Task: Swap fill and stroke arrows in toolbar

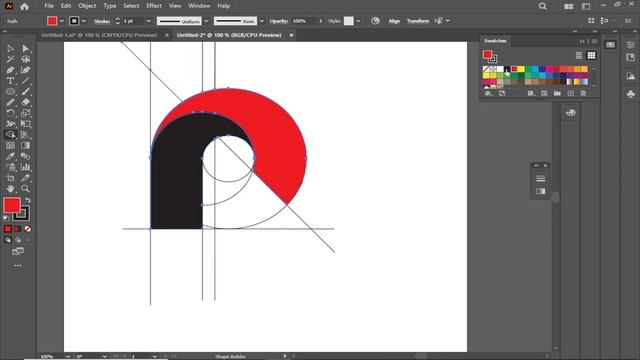Action: (28, 200)
